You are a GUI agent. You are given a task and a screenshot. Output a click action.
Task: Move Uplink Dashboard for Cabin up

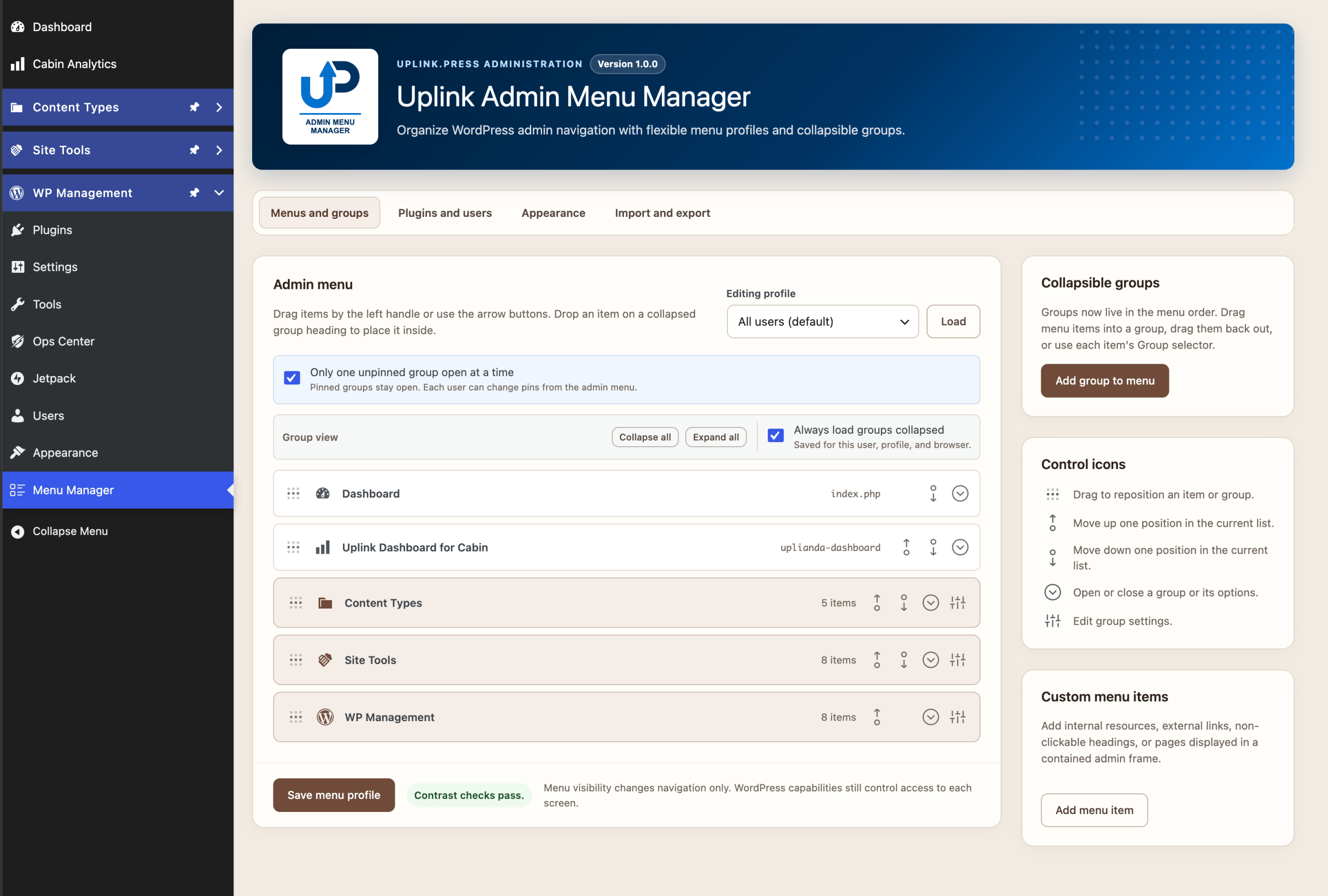tap(906, 547)
